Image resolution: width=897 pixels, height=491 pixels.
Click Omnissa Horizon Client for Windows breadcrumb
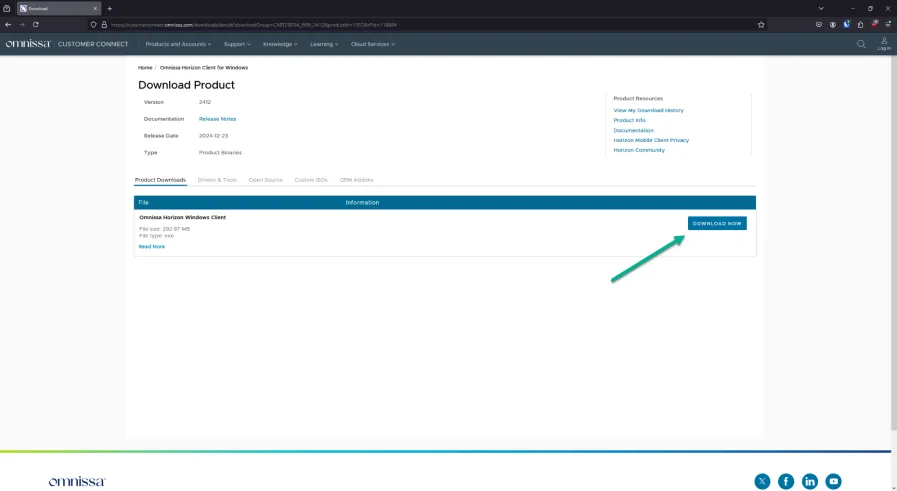pos(204,68)
